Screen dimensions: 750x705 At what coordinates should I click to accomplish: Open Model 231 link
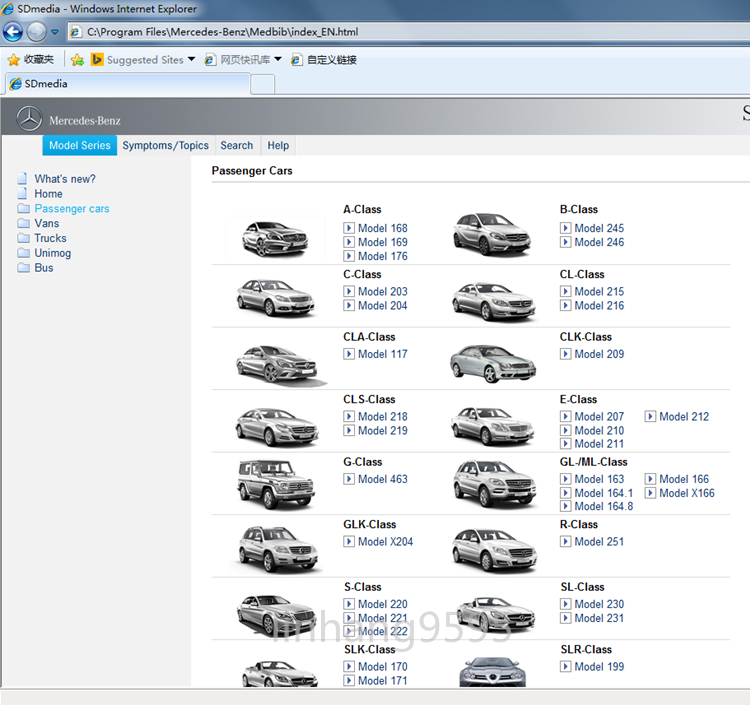pyautogui.click(x=599, y=618)
